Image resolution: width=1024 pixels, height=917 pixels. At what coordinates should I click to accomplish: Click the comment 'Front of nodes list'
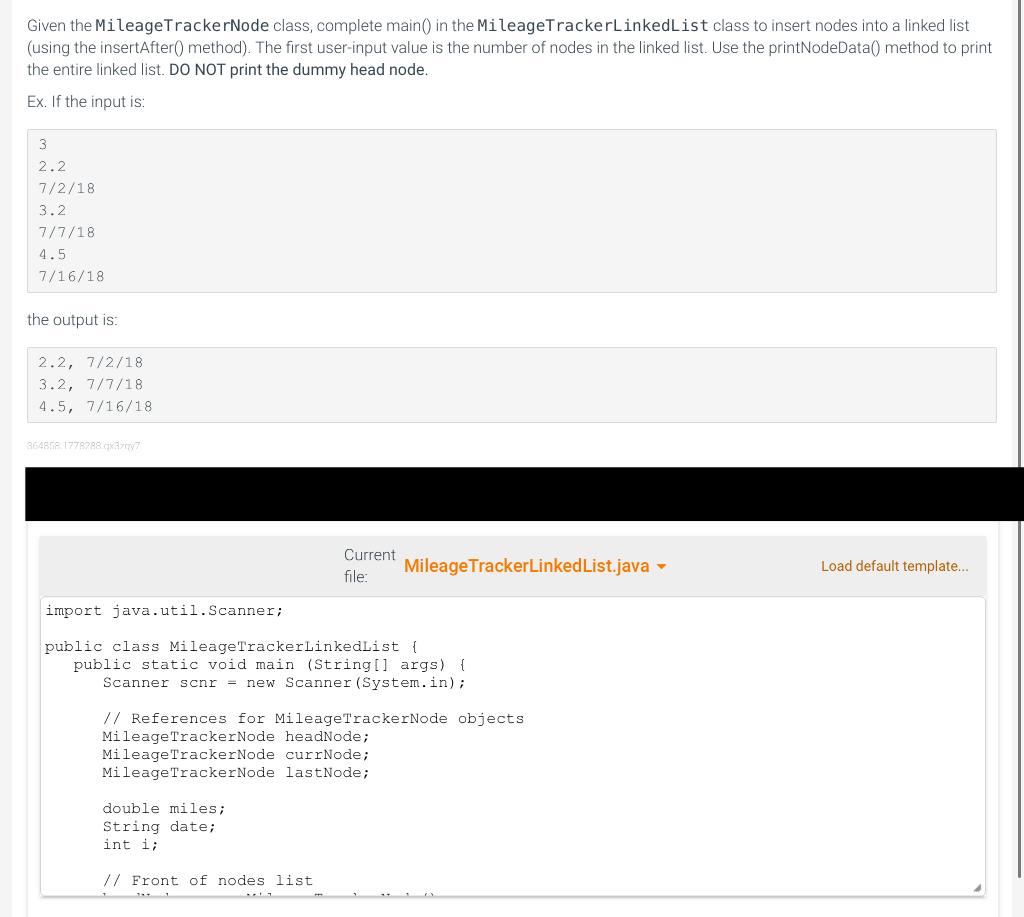(x=207, y=880)
